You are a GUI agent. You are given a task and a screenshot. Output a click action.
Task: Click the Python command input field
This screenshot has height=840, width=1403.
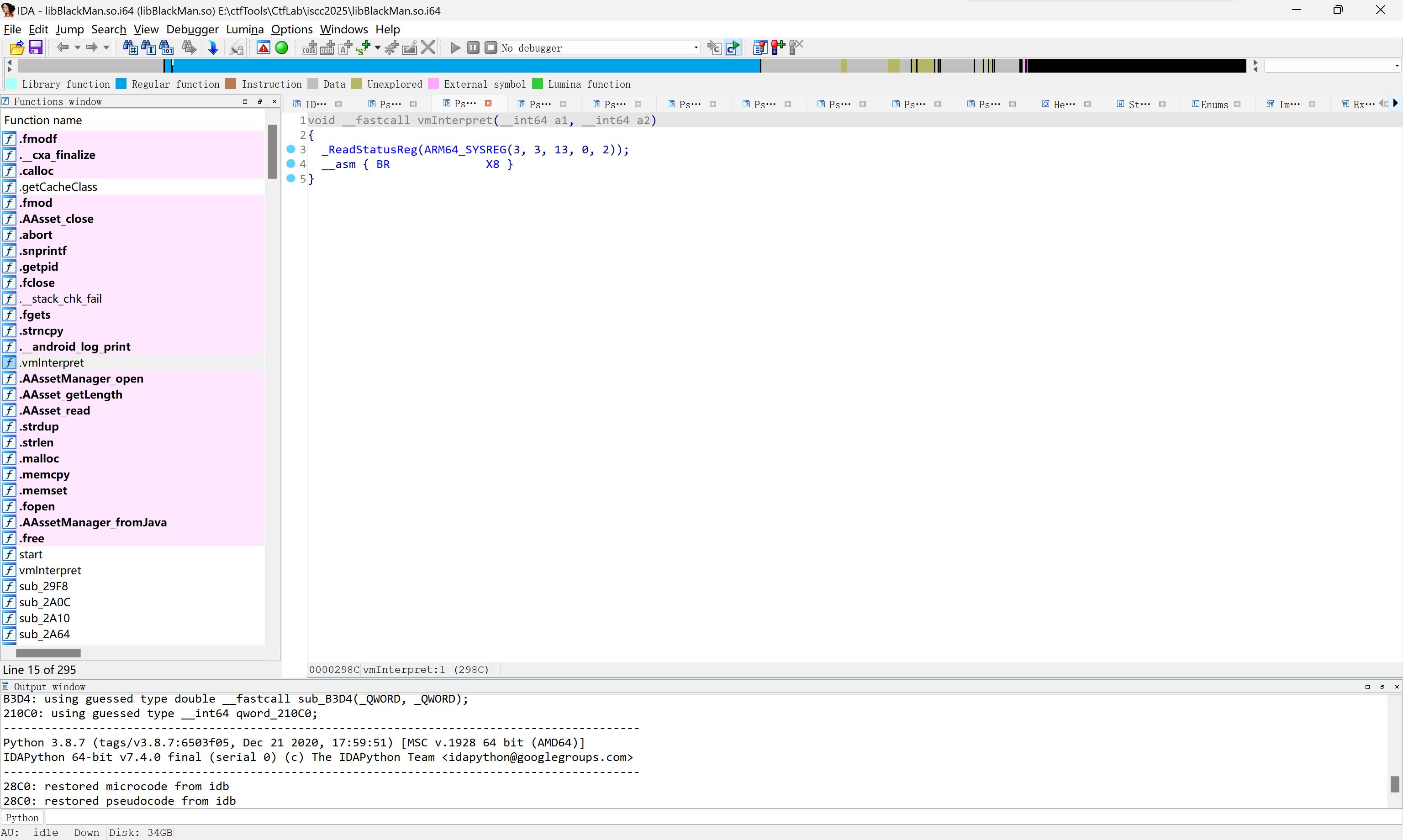[680, 817]
